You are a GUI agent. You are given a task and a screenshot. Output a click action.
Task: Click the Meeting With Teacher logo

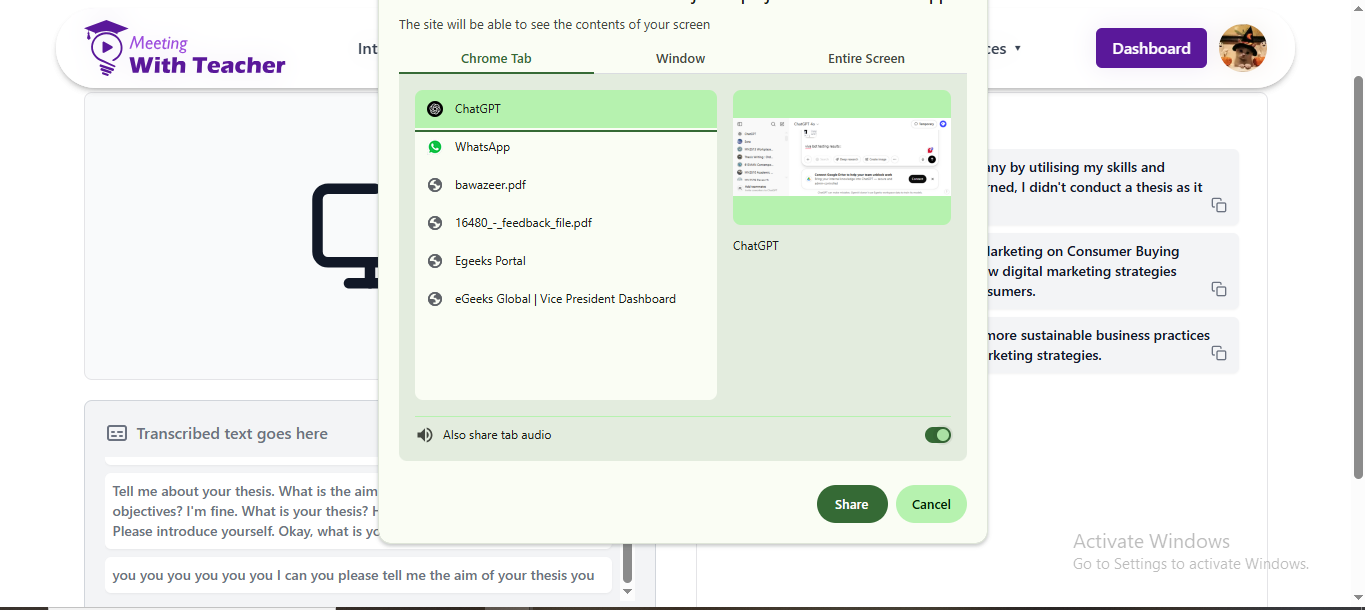click(x=186, y=49)
